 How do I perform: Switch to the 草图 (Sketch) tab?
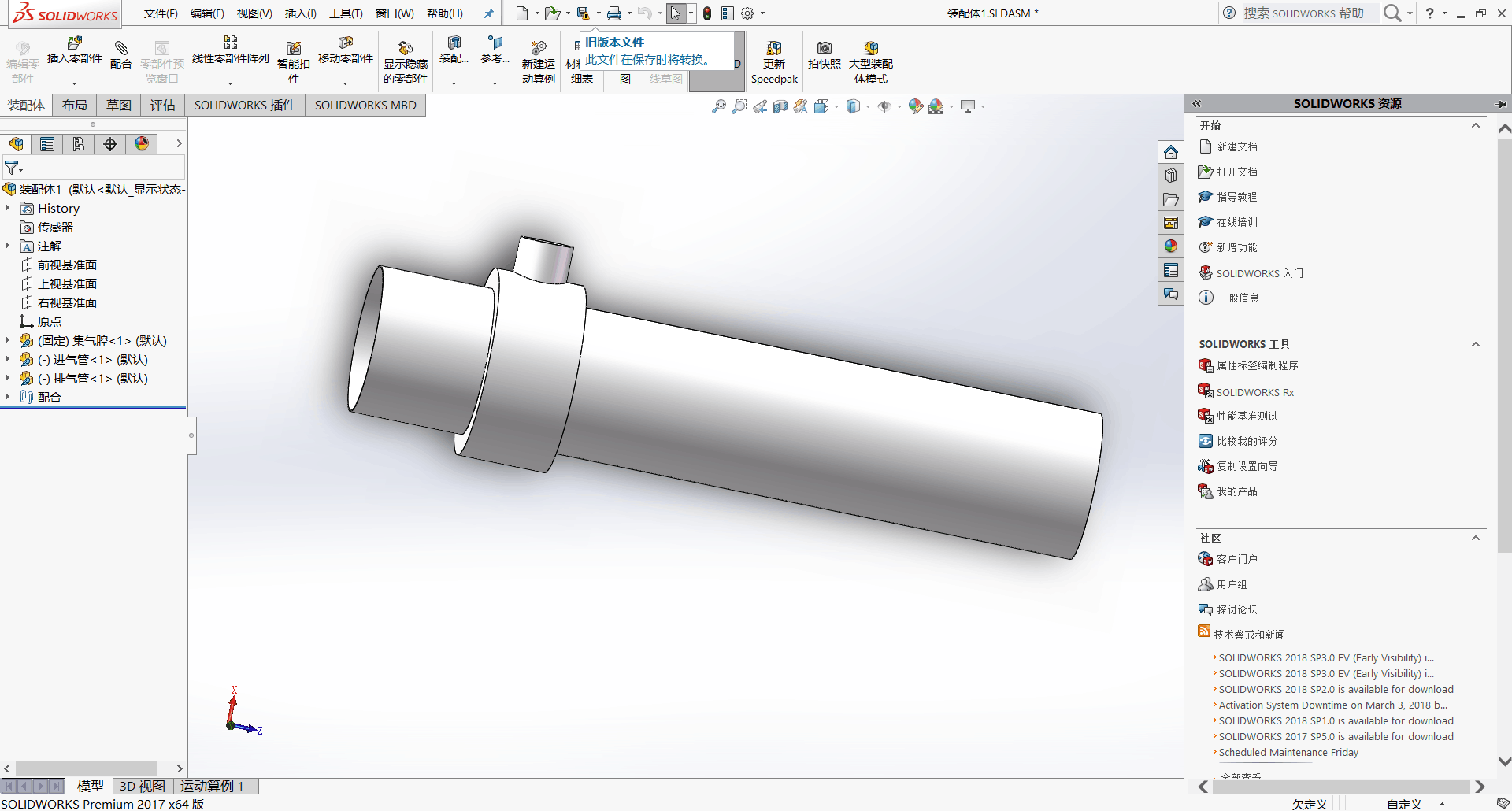(119, 105)
